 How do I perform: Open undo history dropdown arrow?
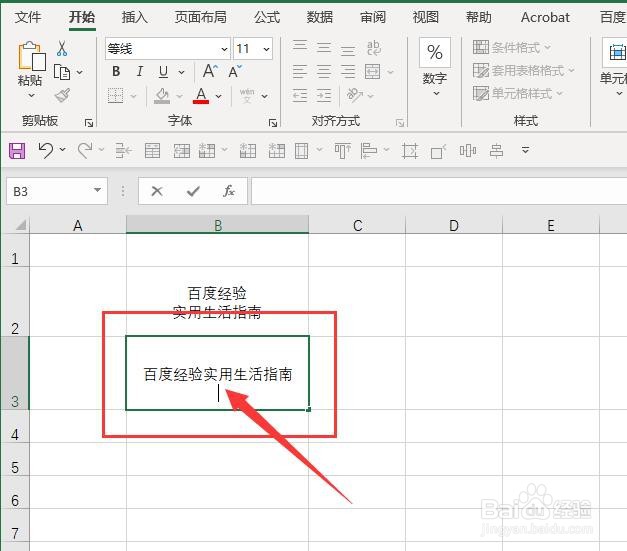[x=63, y=149]
